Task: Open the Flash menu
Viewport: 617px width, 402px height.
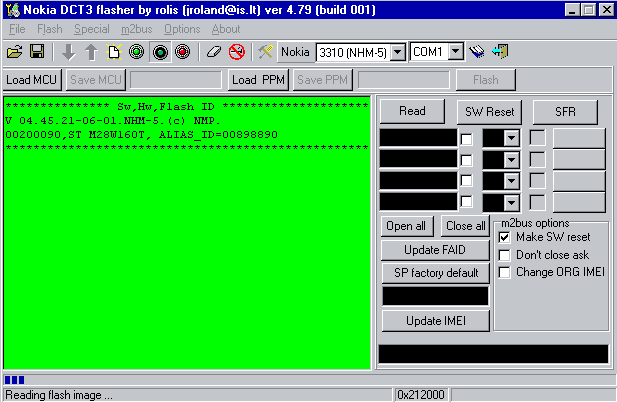Action: coord(50,29)
